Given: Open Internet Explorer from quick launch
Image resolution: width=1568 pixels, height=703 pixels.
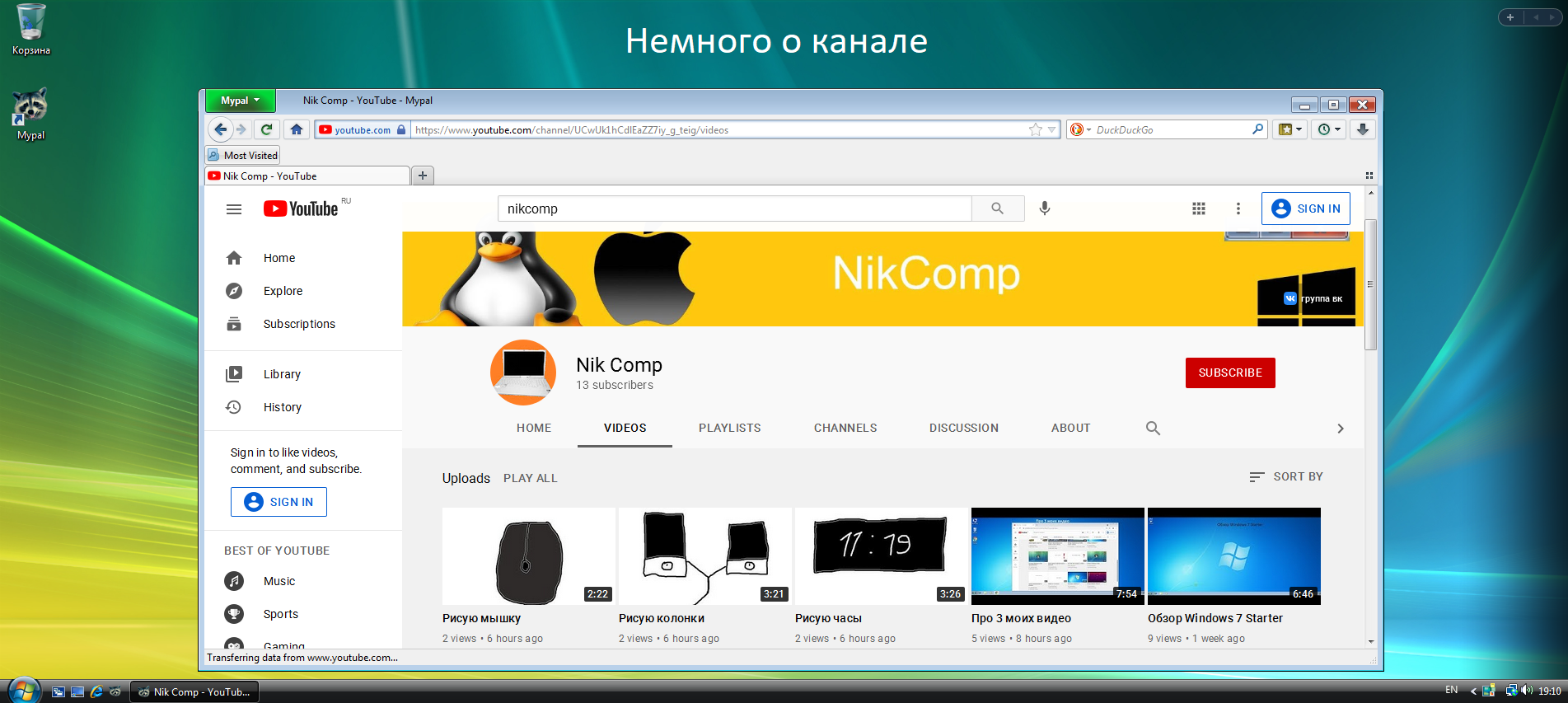Looking at the screenshot, I should coord(96,691).
